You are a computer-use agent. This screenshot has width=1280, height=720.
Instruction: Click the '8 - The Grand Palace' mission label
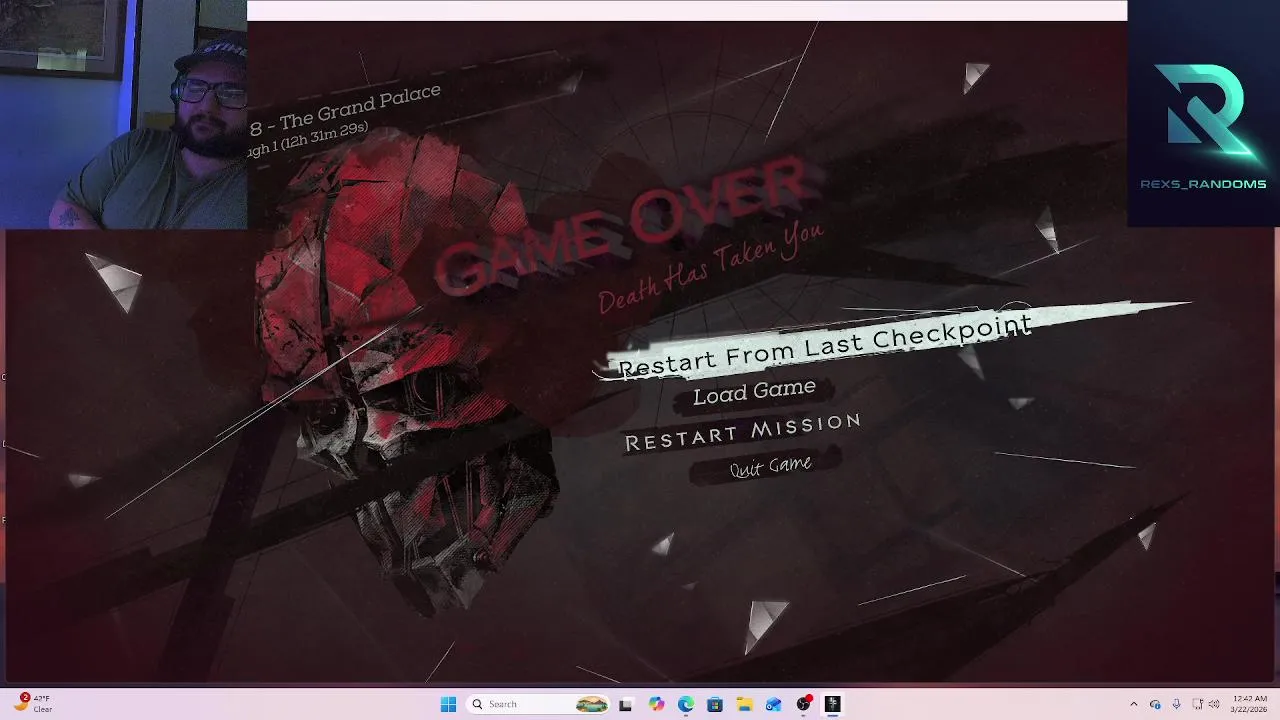tap(345, 108)
